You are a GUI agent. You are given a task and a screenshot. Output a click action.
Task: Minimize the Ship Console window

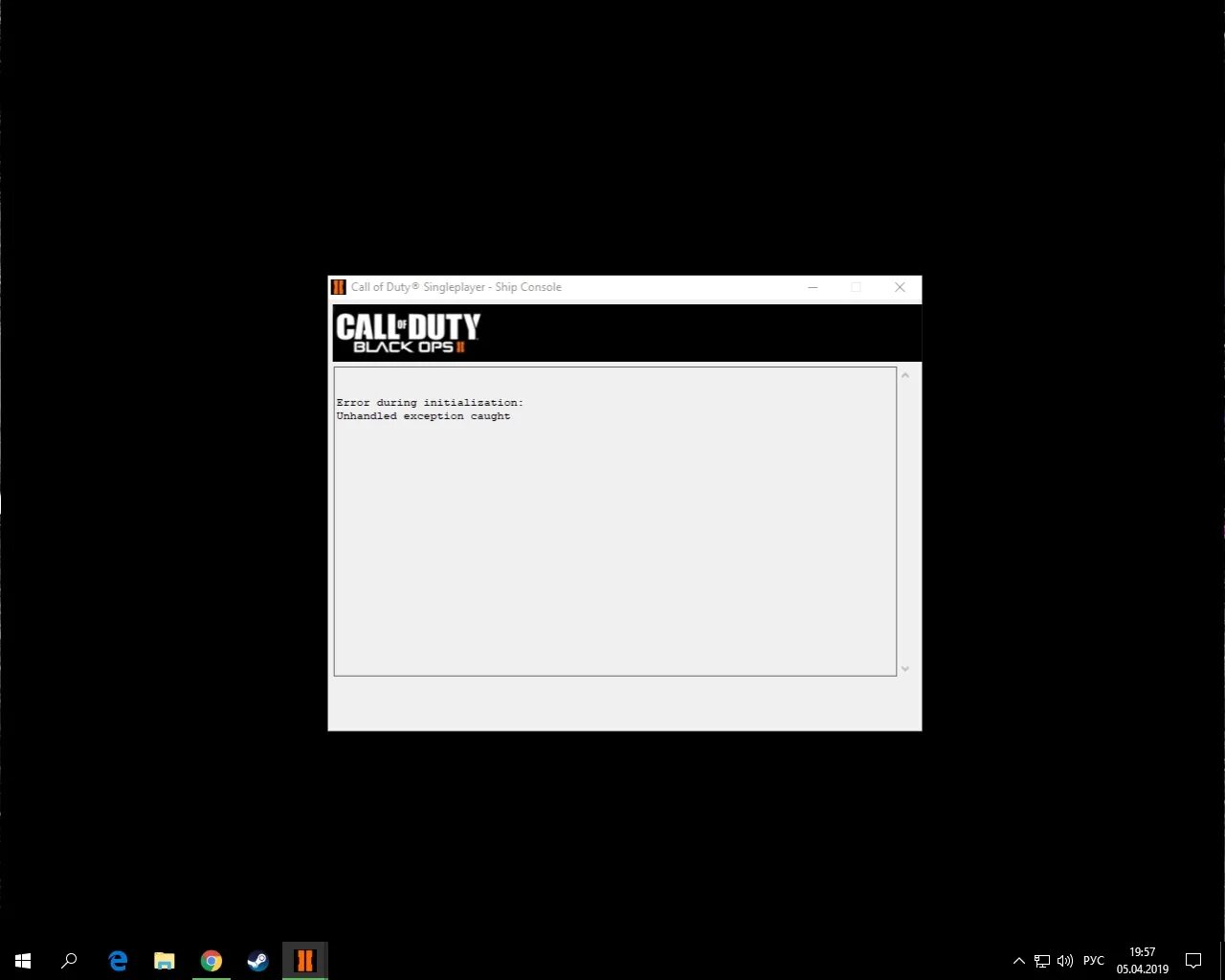pyautogui.click(x=813, y=287)
